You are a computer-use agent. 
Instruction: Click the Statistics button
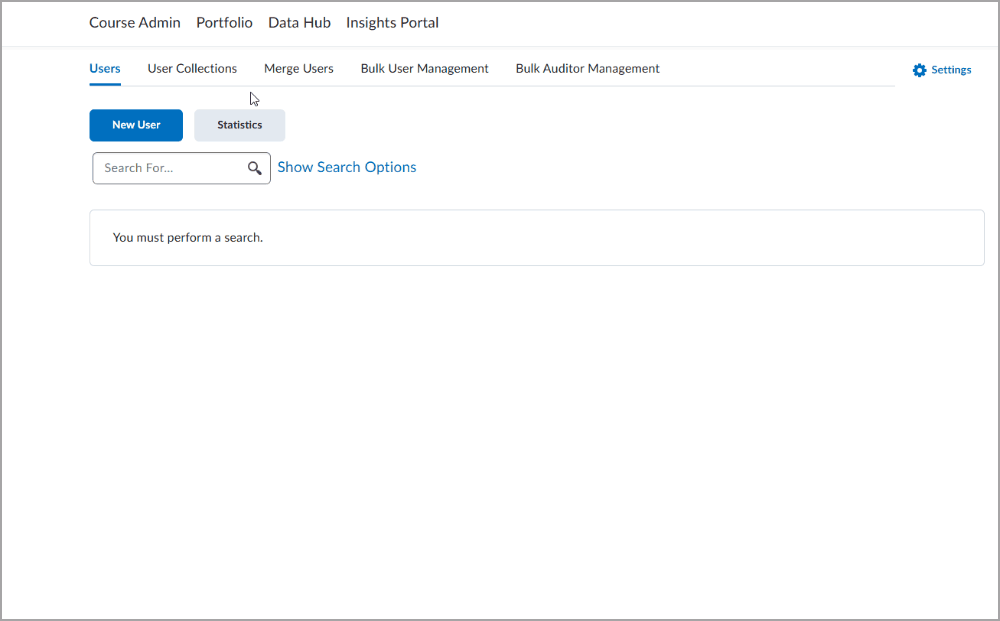pos(239,125)
